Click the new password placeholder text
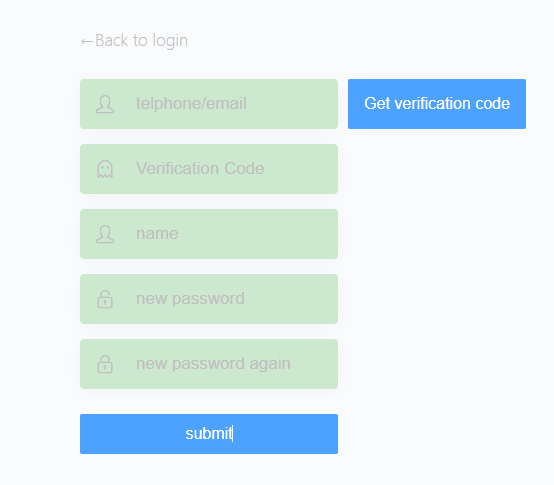The height and width of the screenshot is (485, 554). [190, 299]
